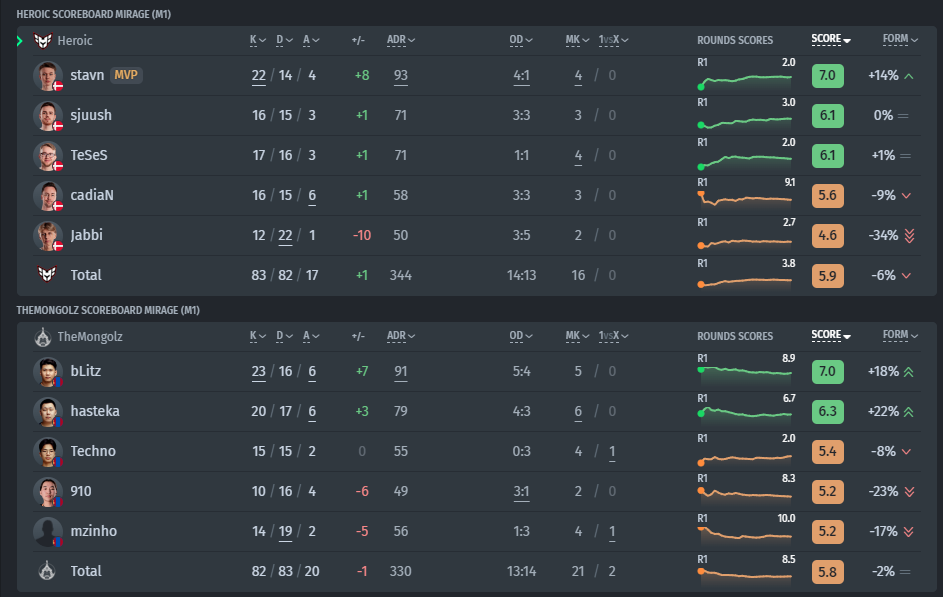This screenshot has width=943, height=597.
Task: Sort Heroic table by A column
Action: tap(311, 40)
